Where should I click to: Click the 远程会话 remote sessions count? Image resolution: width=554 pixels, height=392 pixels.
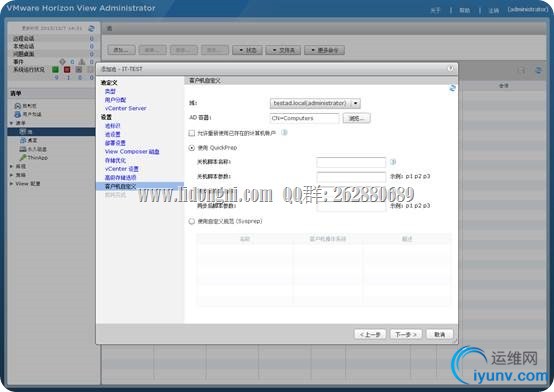coord(92,39)
